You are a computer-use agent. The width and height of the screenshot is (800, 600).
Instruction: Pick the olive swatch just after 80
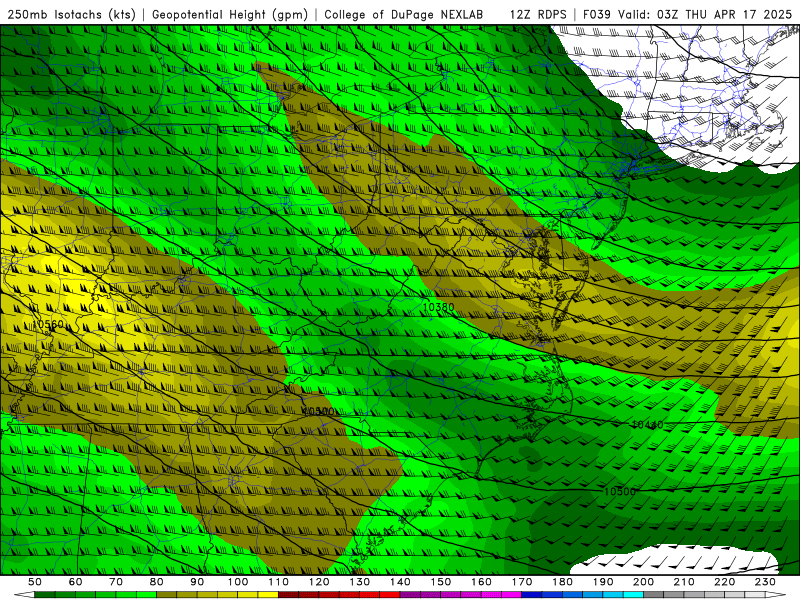166,595
